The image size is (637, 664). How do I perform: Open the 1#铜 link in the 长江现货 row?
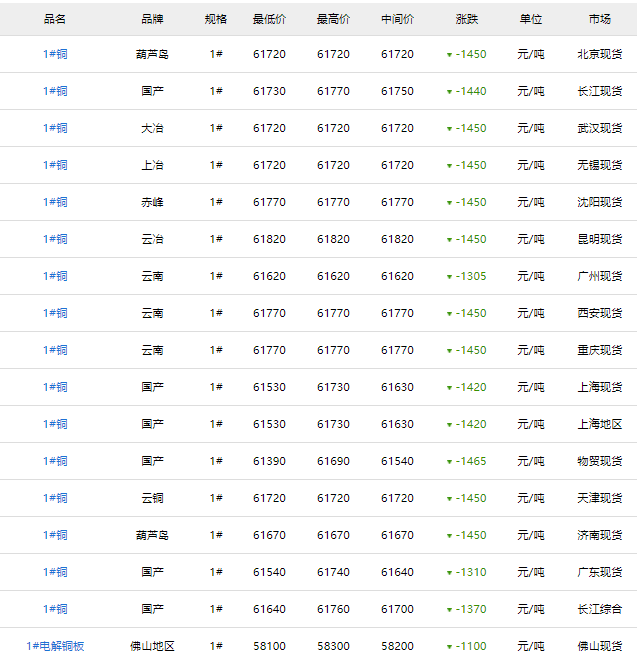pyautogui.click(x=55, y=91)
